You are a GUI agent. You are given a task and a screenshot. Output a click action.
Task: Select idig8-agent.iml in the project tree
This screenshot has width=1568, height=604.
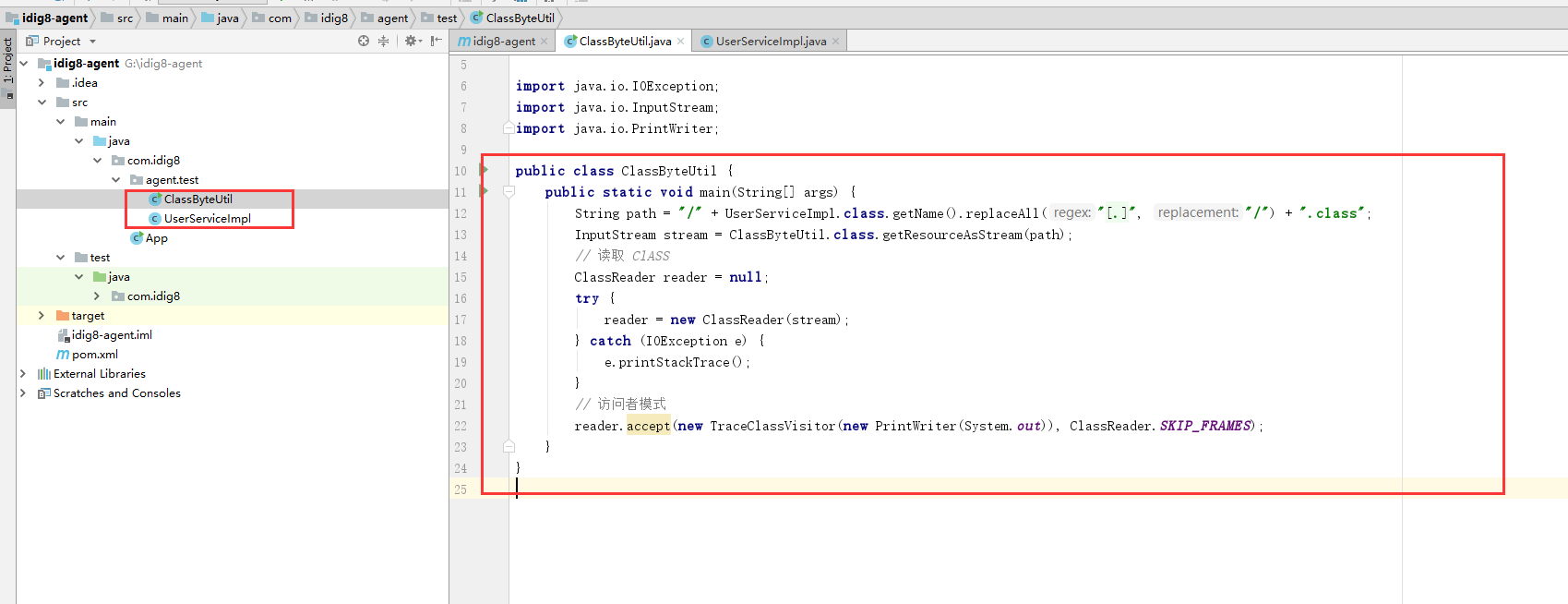pyautogui.click(x=112, y=335)
